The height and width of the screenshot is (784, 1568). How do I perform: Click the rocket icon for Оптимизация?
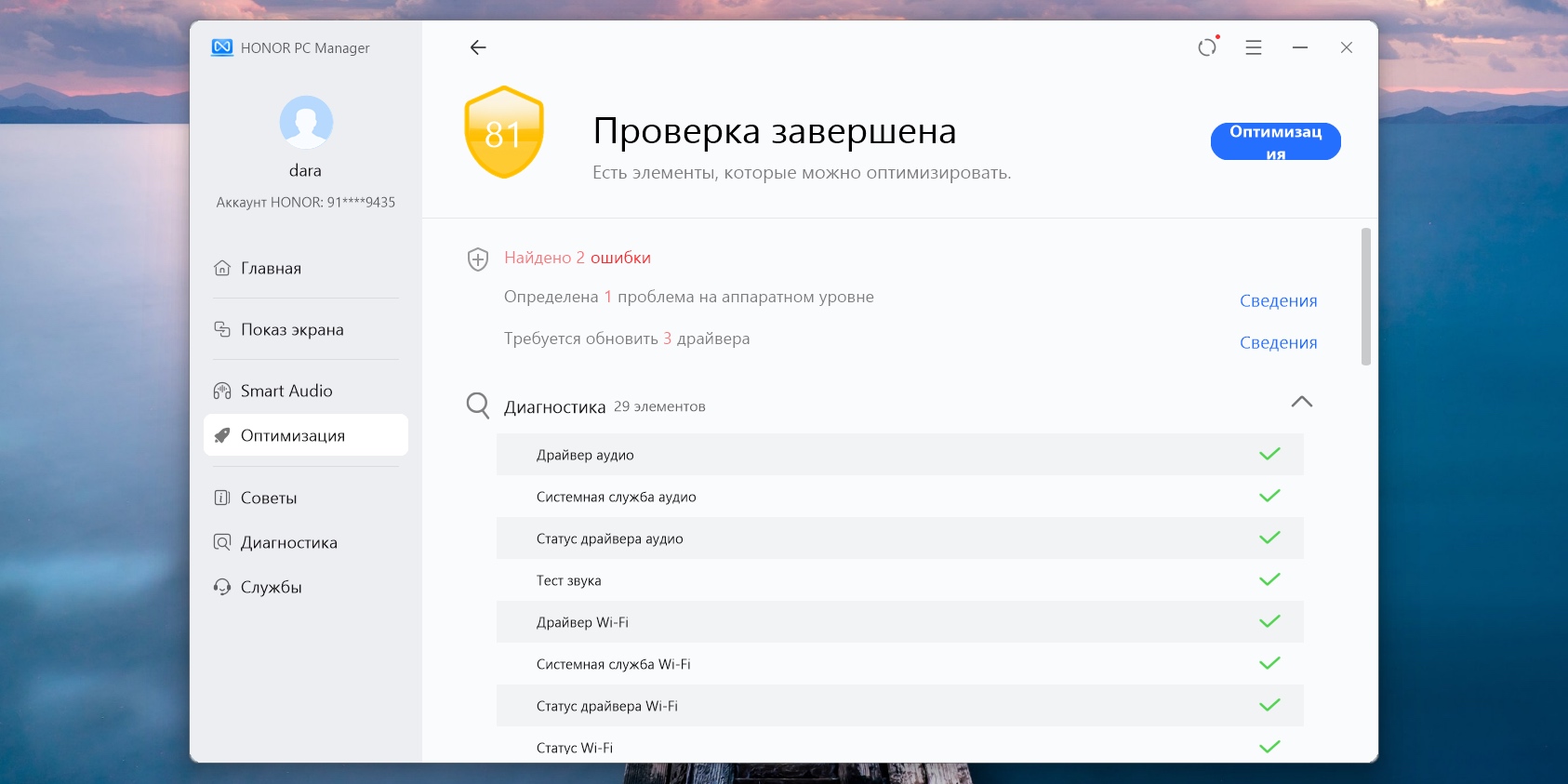click(222, 435)
